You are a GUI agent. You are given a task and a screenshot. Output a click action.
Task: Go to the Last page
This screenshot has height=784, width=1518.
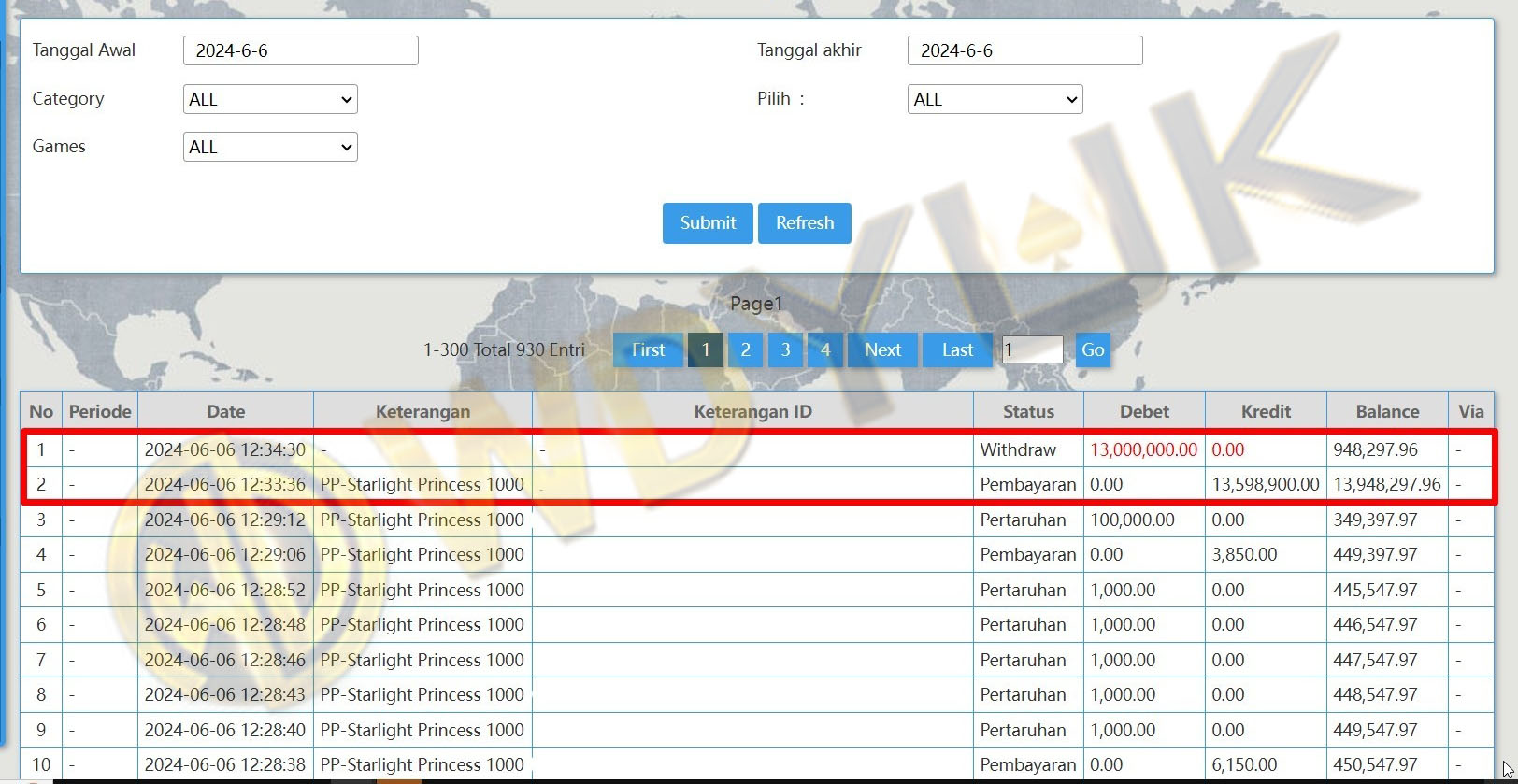tap(957, 350)
